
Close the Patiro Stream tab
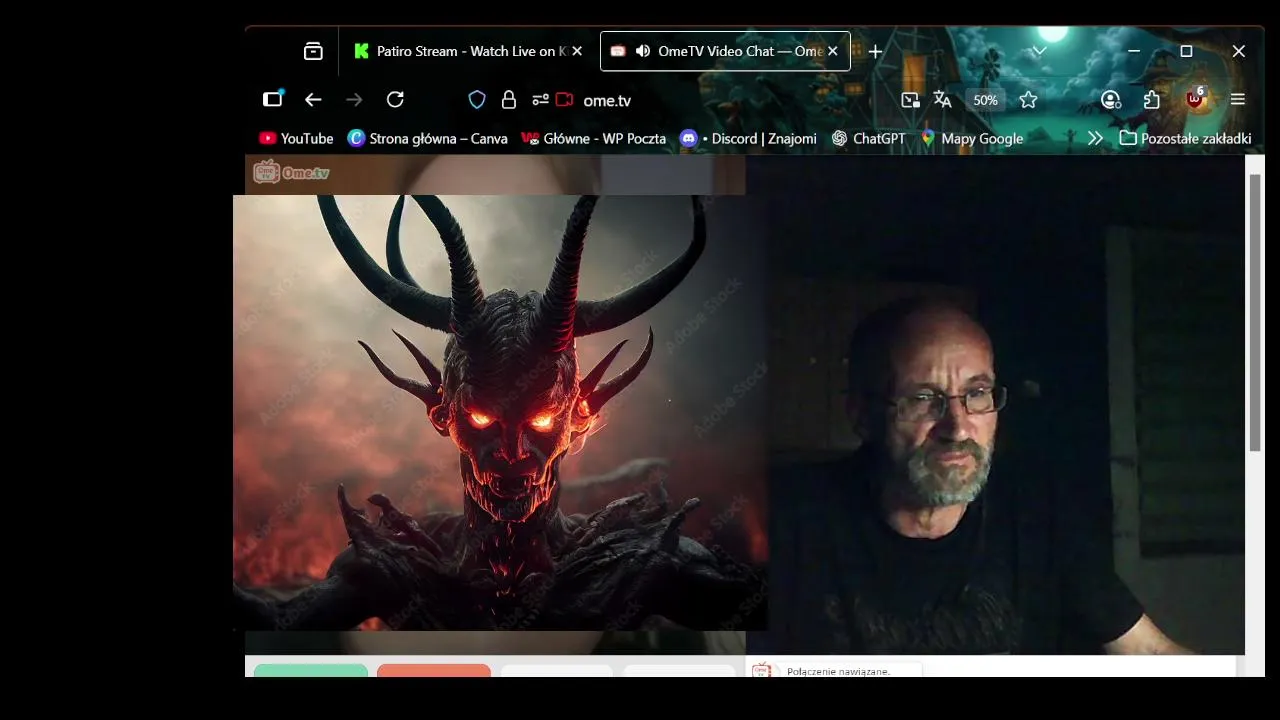tap(577, 51)
